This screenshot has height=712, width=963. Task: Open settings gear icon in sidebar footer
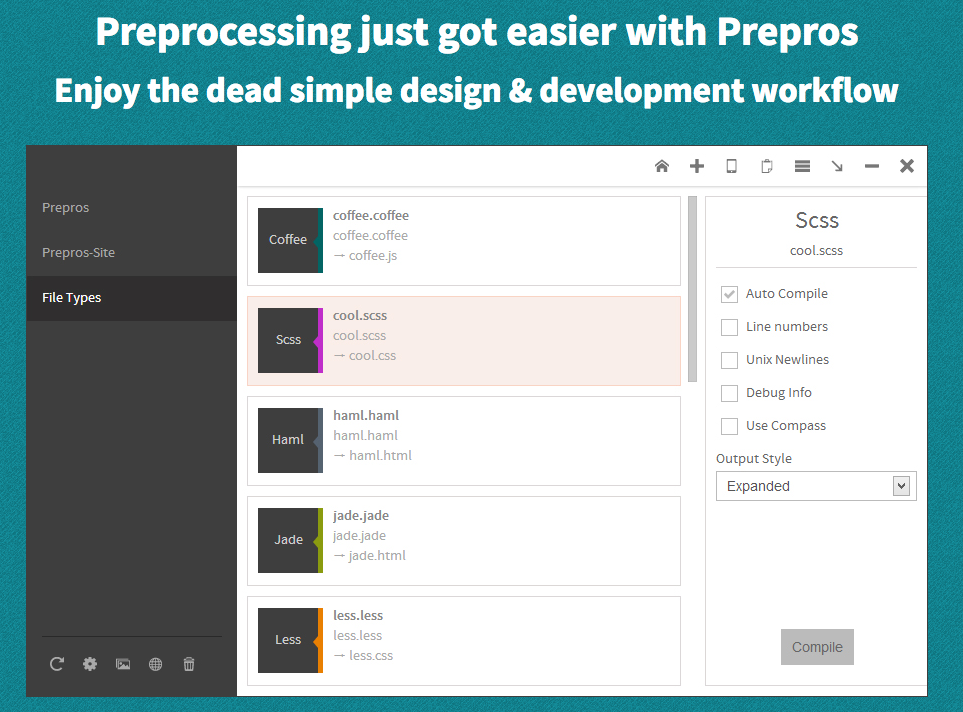click(90, 664)
